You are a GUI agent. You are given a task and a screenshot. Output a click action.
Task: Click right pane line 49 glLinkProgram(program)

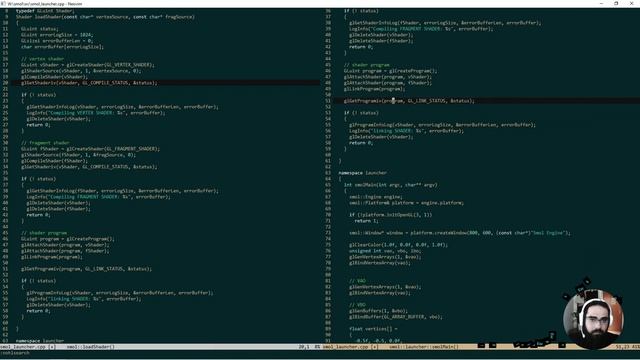click(375, 89)
